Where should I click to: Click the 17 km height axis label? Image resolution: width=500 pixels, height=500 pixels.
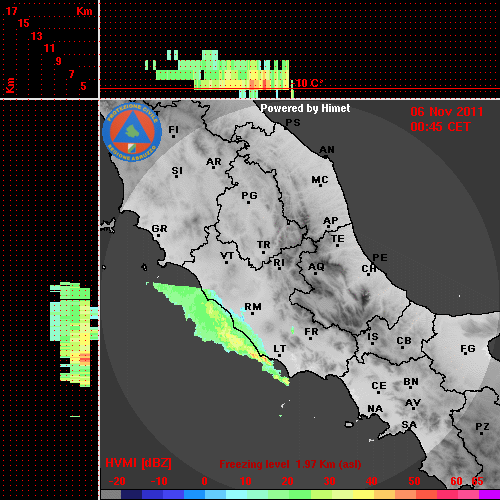tap(11, 11)
